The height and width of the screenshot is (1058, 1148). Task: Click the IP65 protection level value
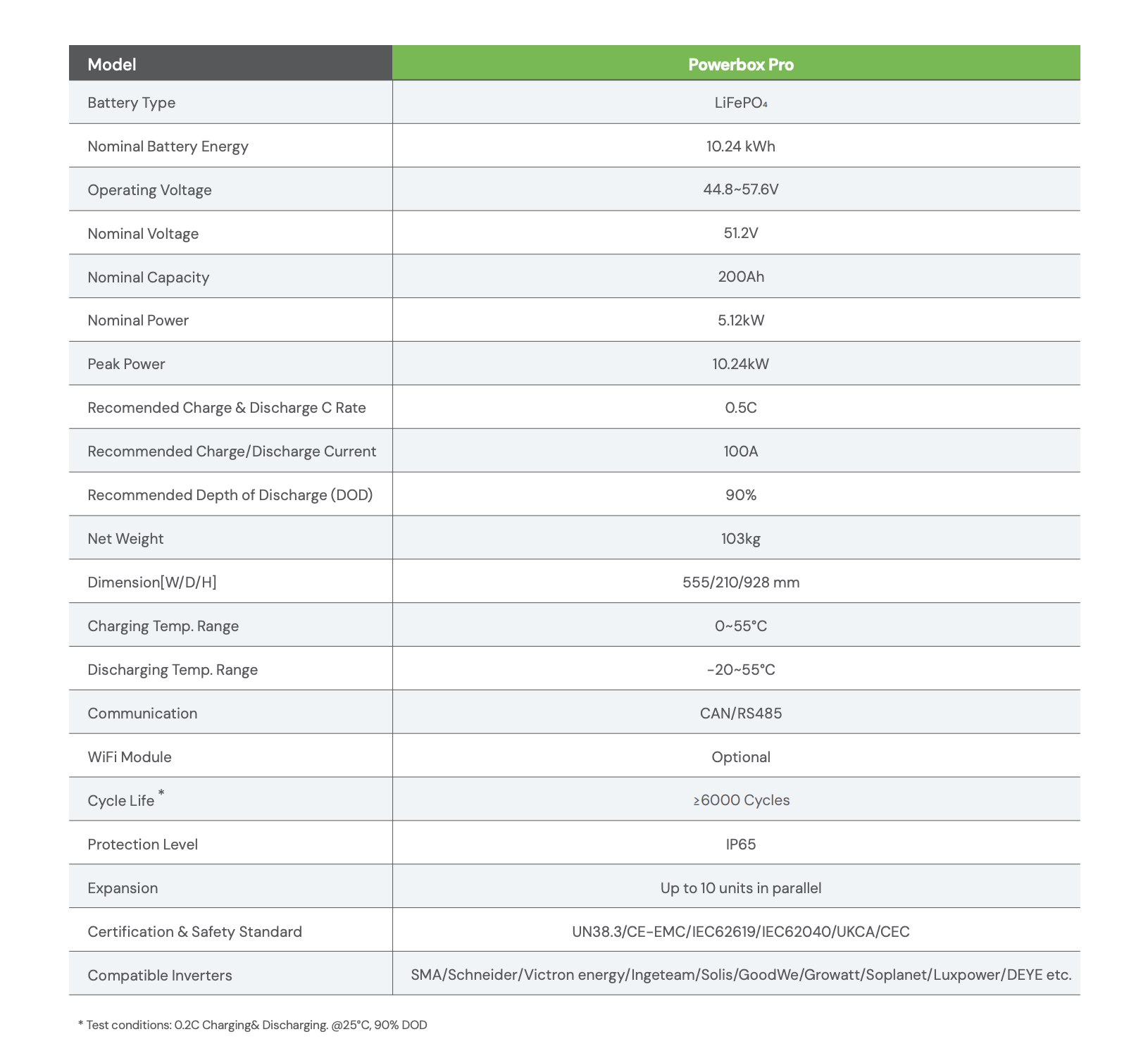pos(740,845)
